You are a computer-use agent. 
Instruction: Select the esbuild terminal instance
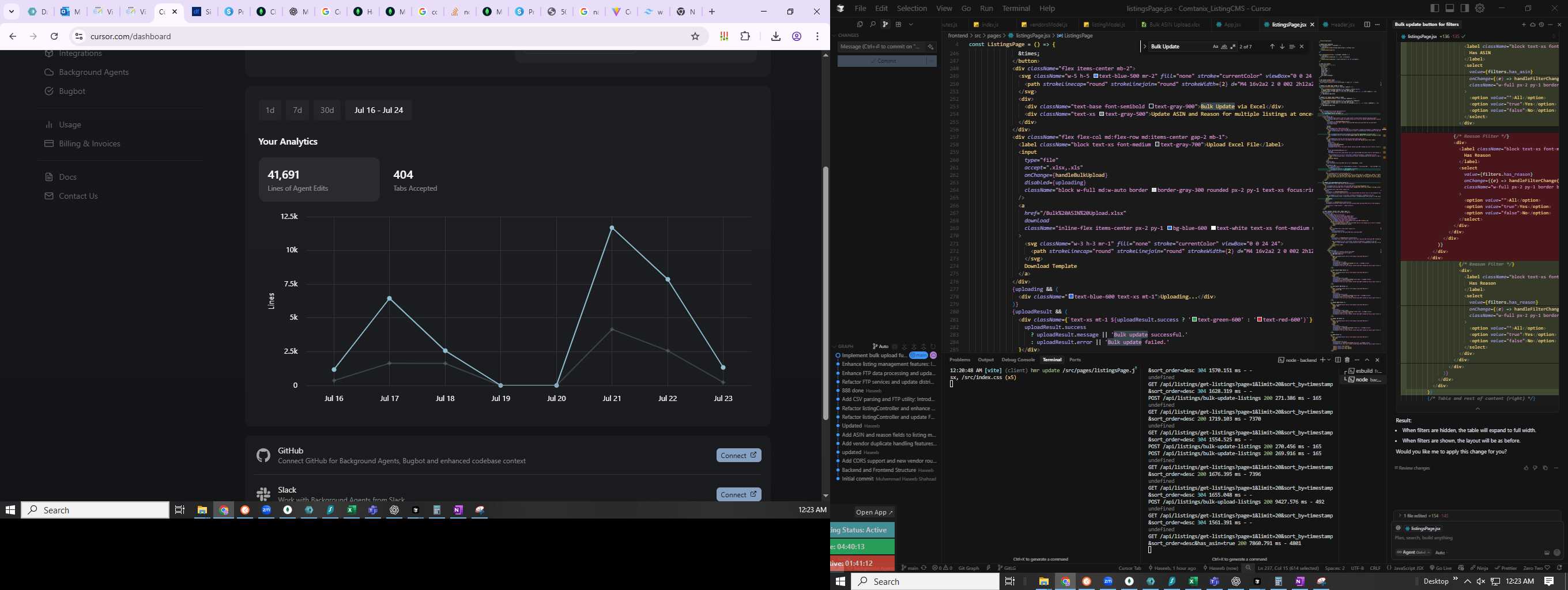pos(1362,371)
